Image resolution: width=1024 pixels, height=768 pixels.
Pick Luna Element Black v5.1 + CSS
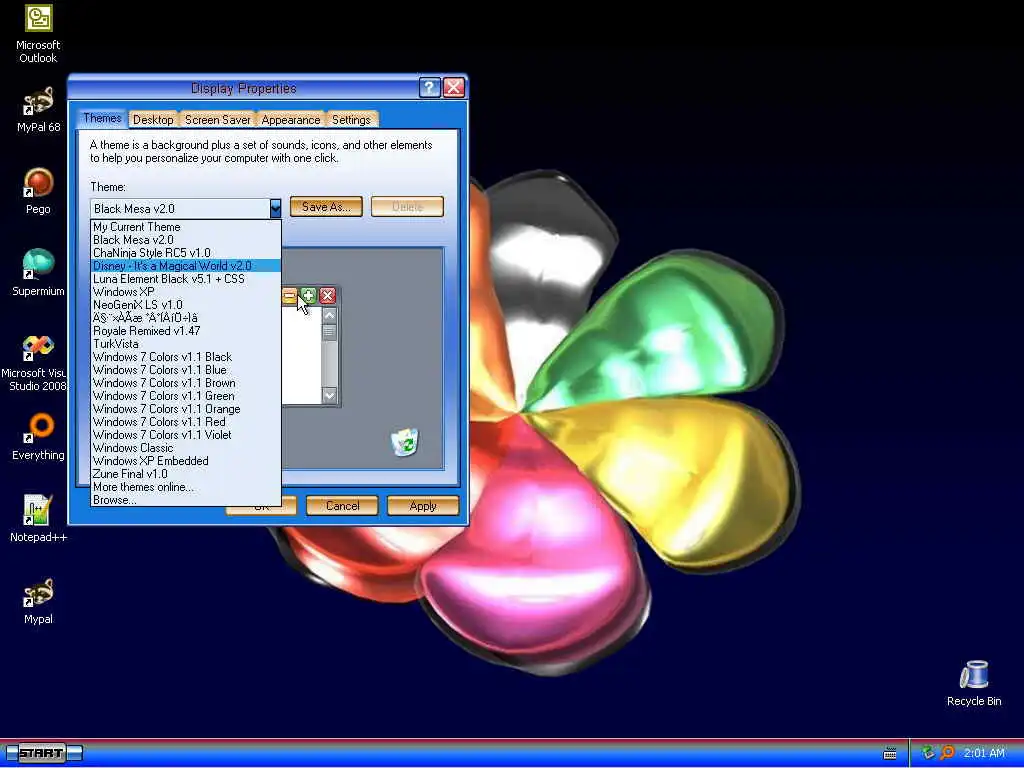point(185,279)
